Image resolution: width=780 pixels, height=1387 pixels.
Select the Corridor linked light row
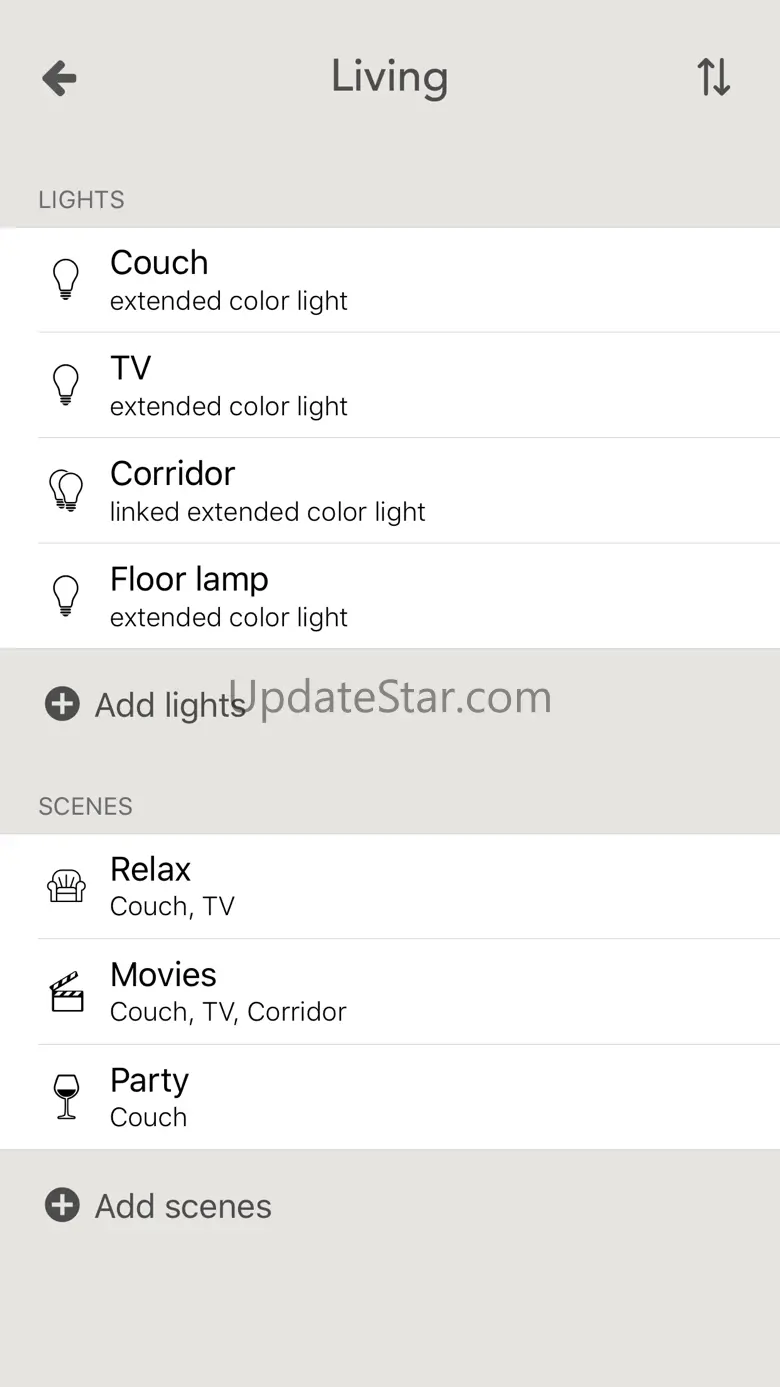400,491
